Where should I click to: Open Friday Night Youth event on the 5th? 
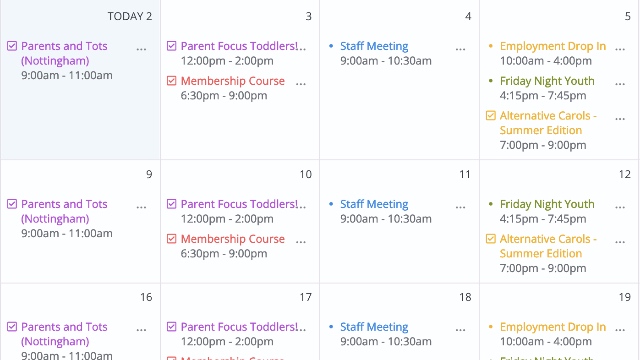(547, 81)
